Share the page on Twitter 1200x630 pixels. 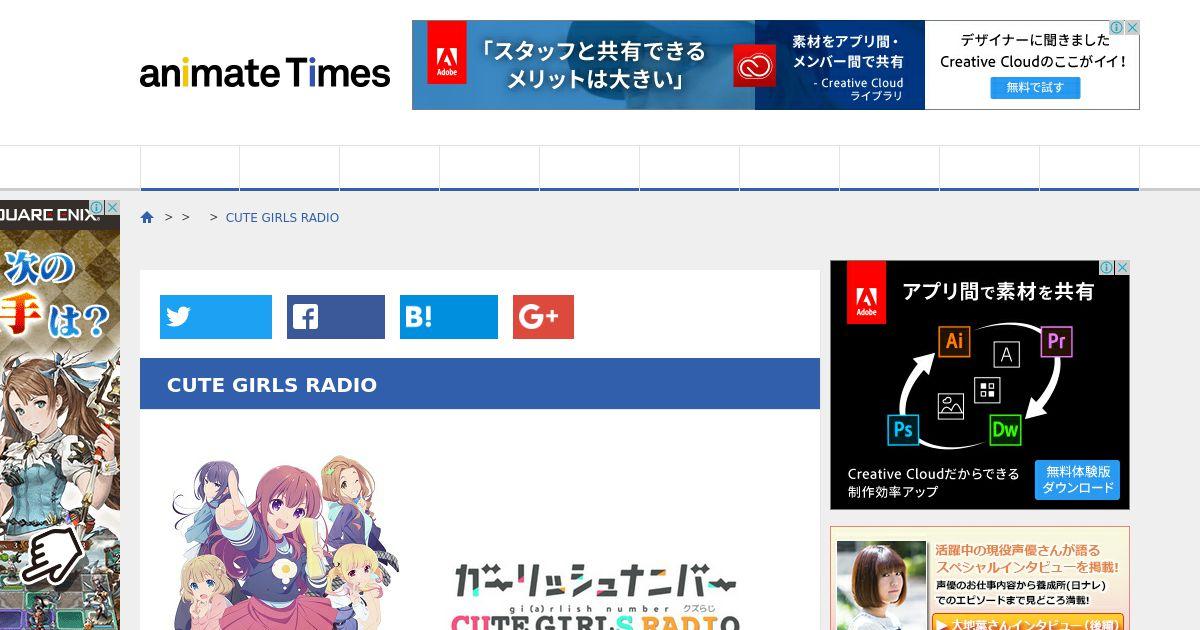216,317
